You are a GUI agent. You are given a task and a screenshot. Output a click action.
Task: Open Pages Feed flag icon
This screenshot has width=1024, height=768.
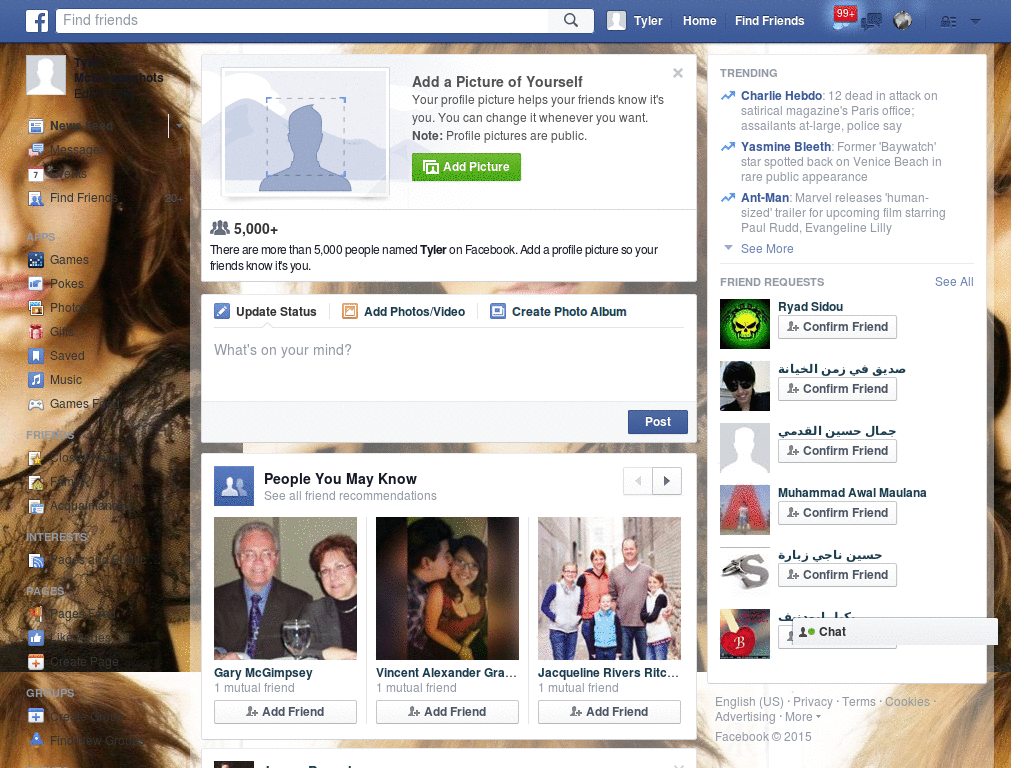coord(36,614)
